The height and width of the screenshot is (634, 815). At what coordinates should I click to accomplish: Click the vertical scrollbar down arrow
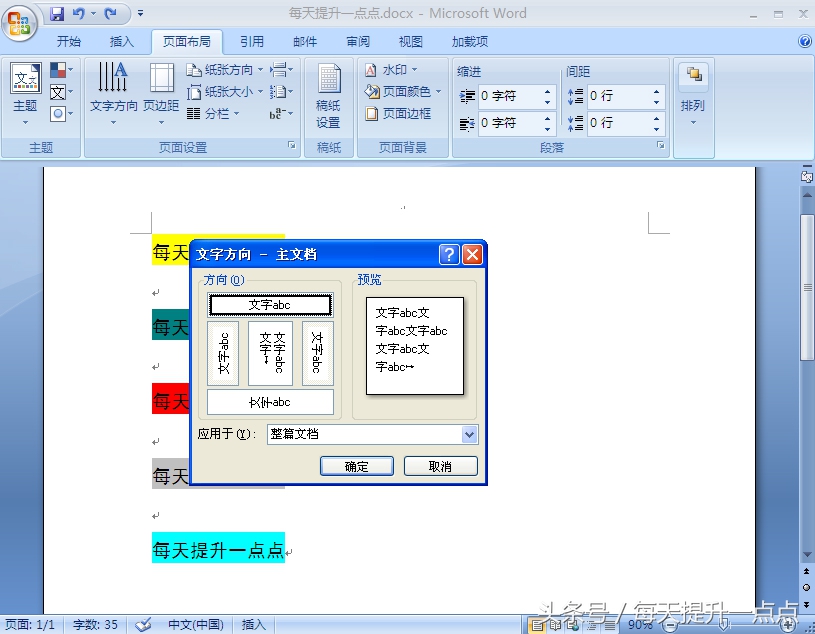(807, 554)
